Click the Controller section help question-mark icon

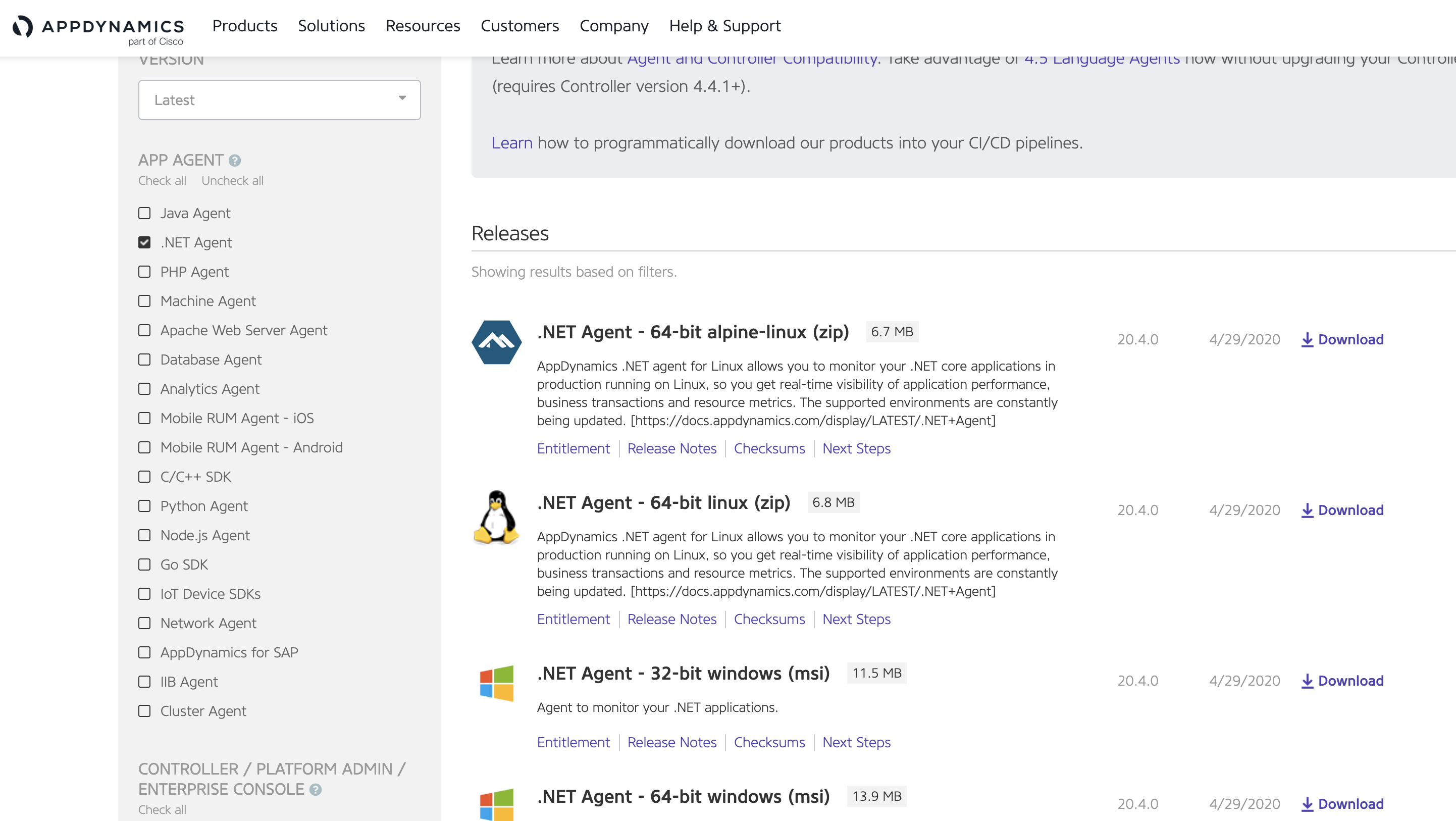coord(316,789)
